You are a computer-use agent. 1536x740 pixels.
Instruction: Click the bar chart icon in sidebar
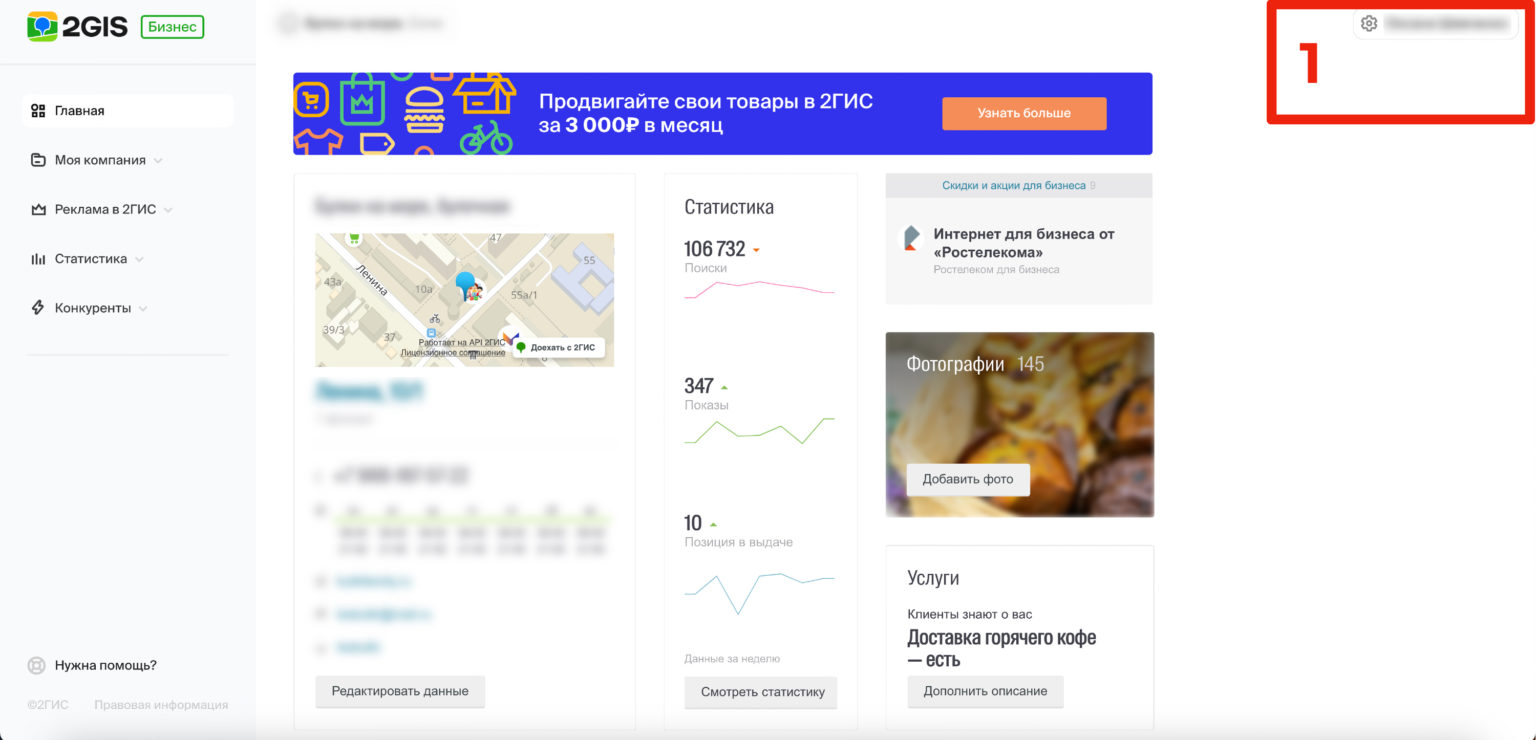(38, 259)
